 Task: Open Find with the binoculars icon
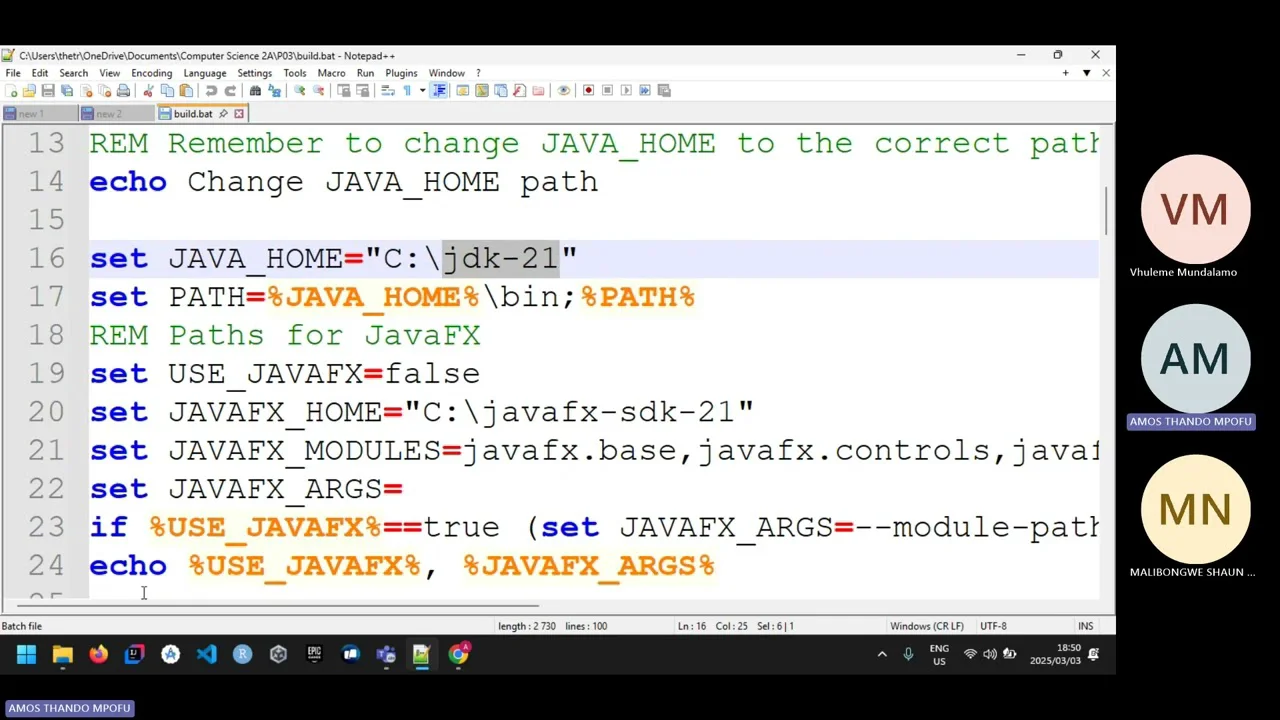(255, 90)
